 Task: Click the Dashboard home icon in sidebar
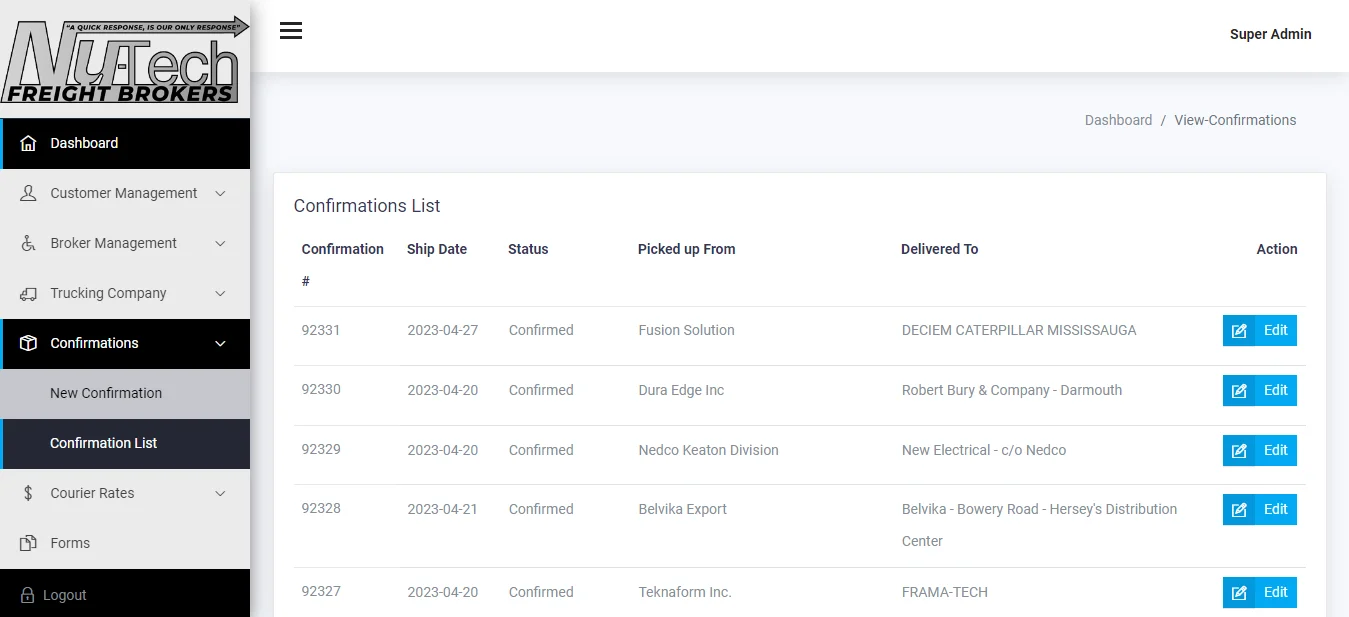(x=28, y=143)
